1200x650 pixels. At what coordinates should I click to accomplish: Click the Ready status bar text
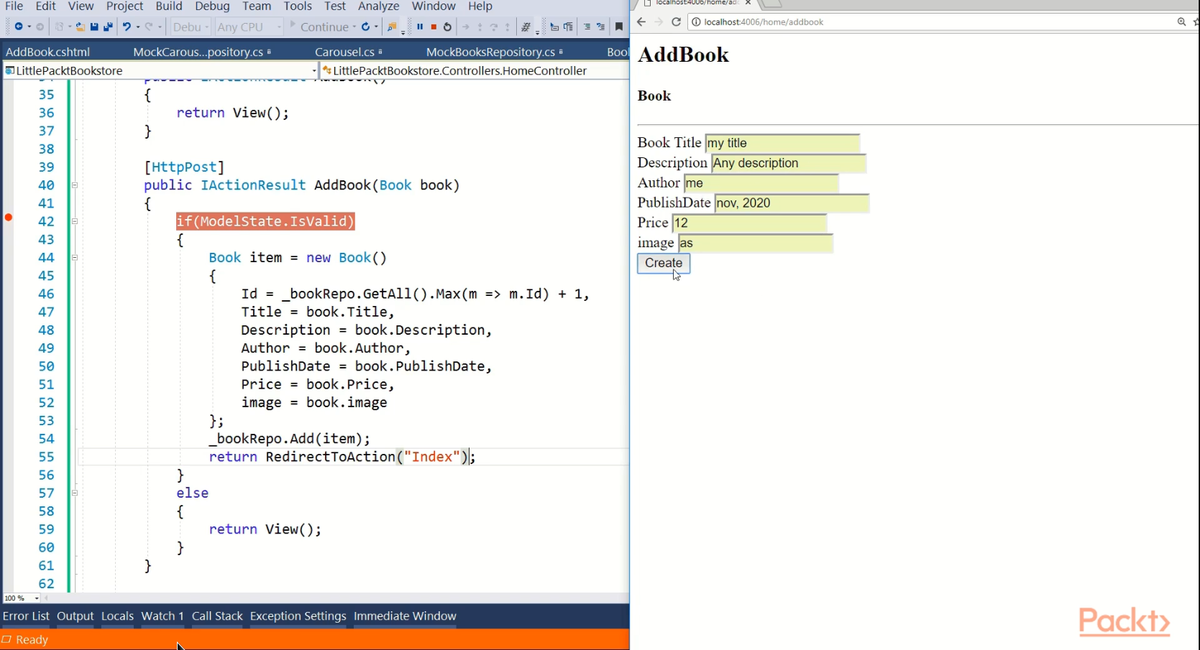(32, 640)
